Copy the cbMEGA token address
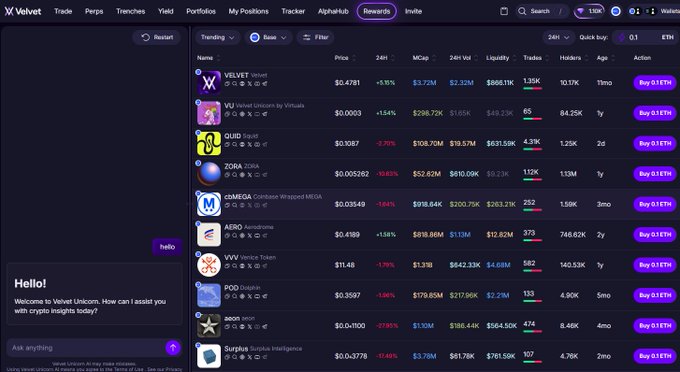Screen dimensions: 680x372 point(227,205)
